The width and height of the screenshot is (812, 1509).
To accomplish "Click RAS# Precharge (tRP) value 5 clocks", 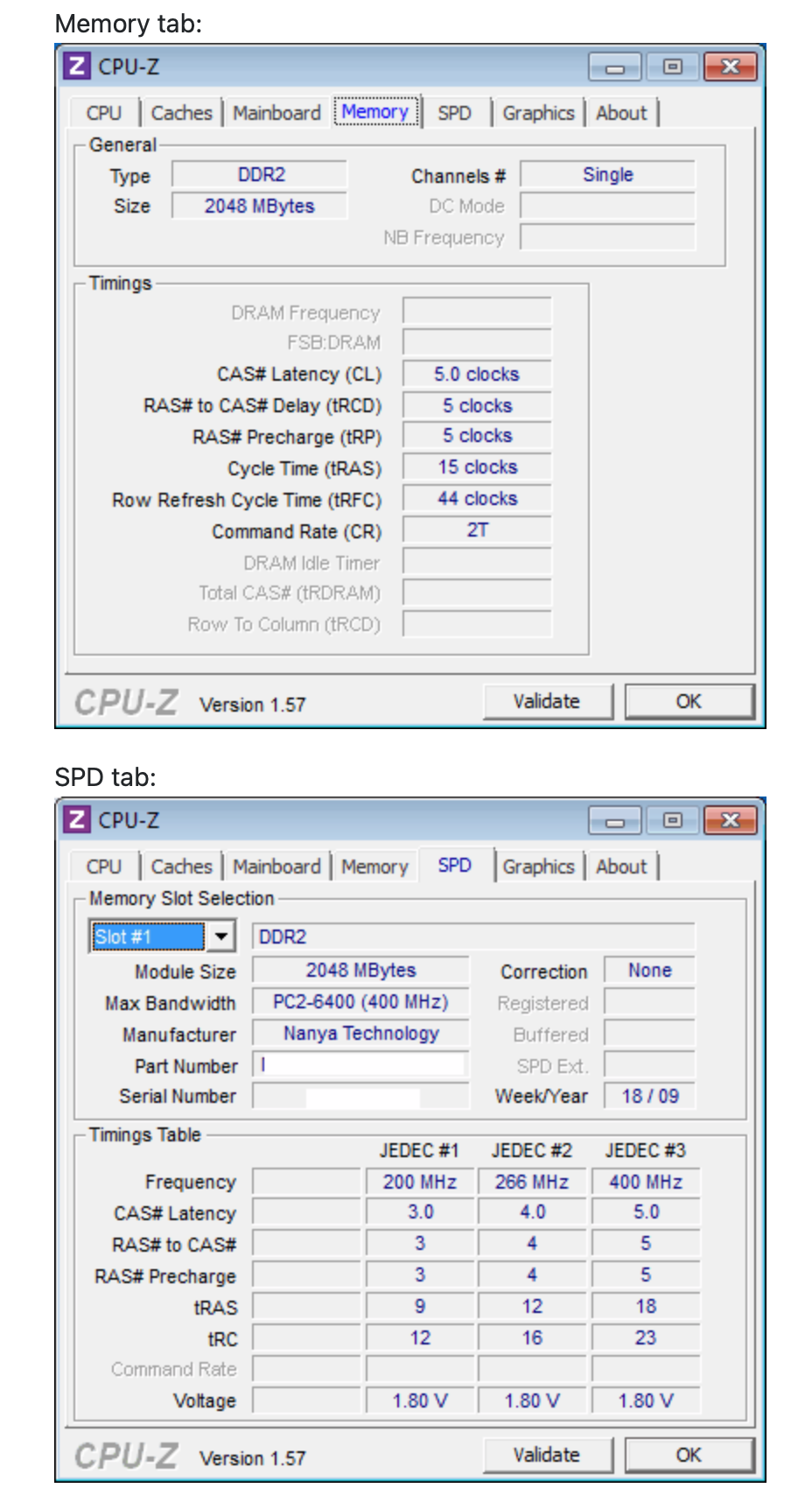I will click(x=477, y=436).
